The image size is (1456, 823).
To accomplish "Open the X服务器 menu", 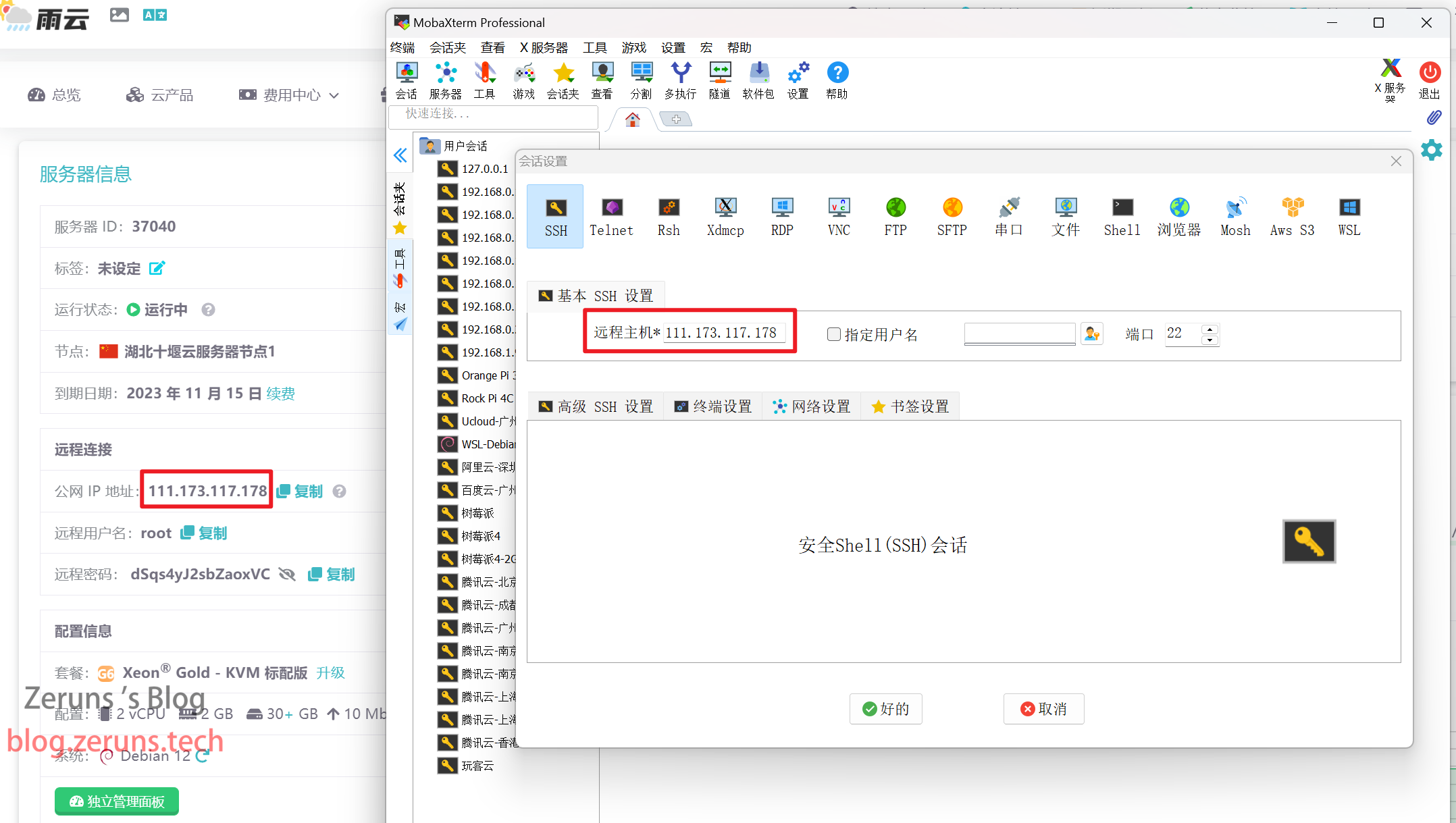I will tap(544, 47).
